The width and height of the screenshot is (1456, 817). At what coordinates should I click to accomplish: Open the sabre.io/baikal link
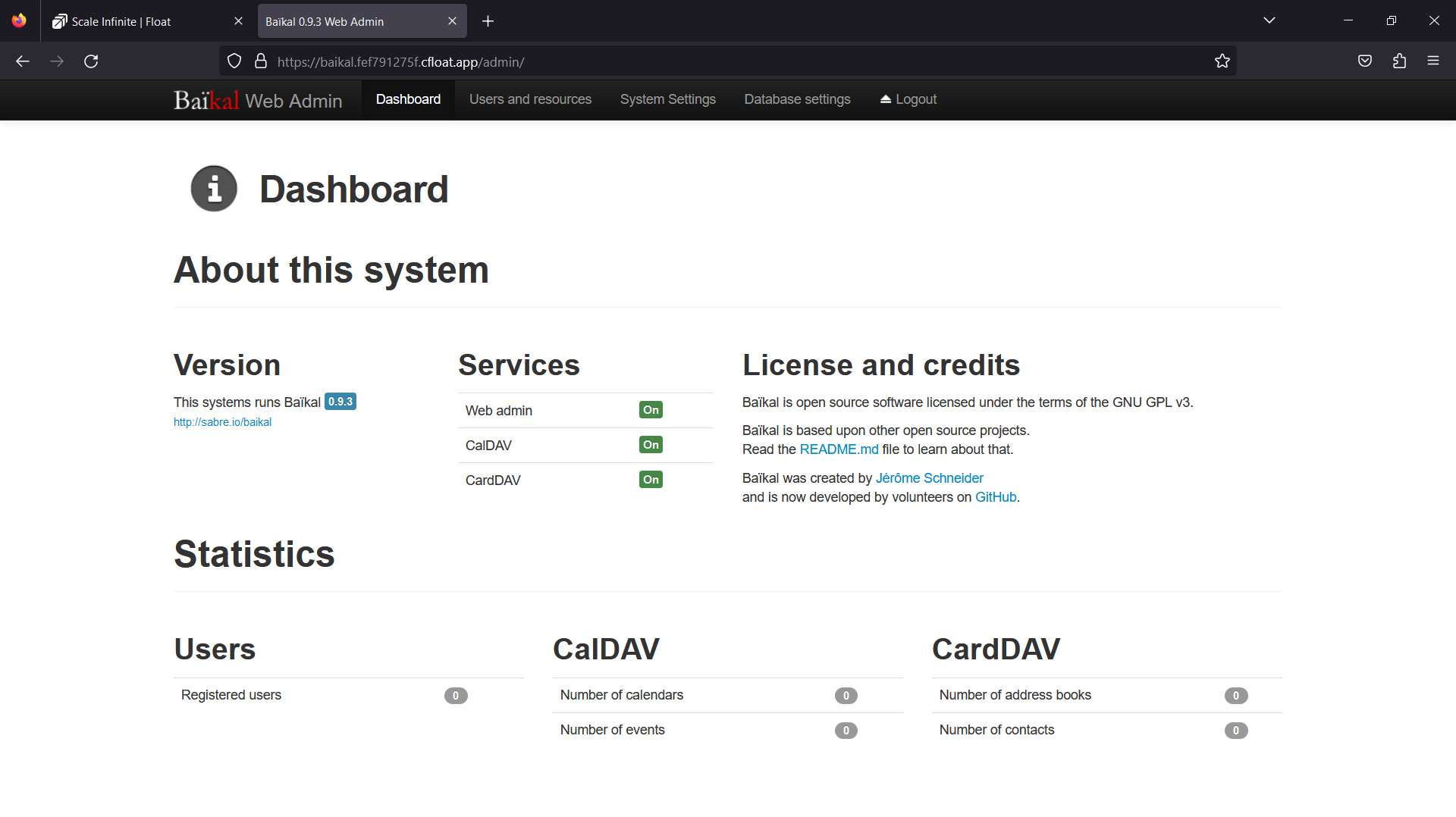(x=222, y=422)
